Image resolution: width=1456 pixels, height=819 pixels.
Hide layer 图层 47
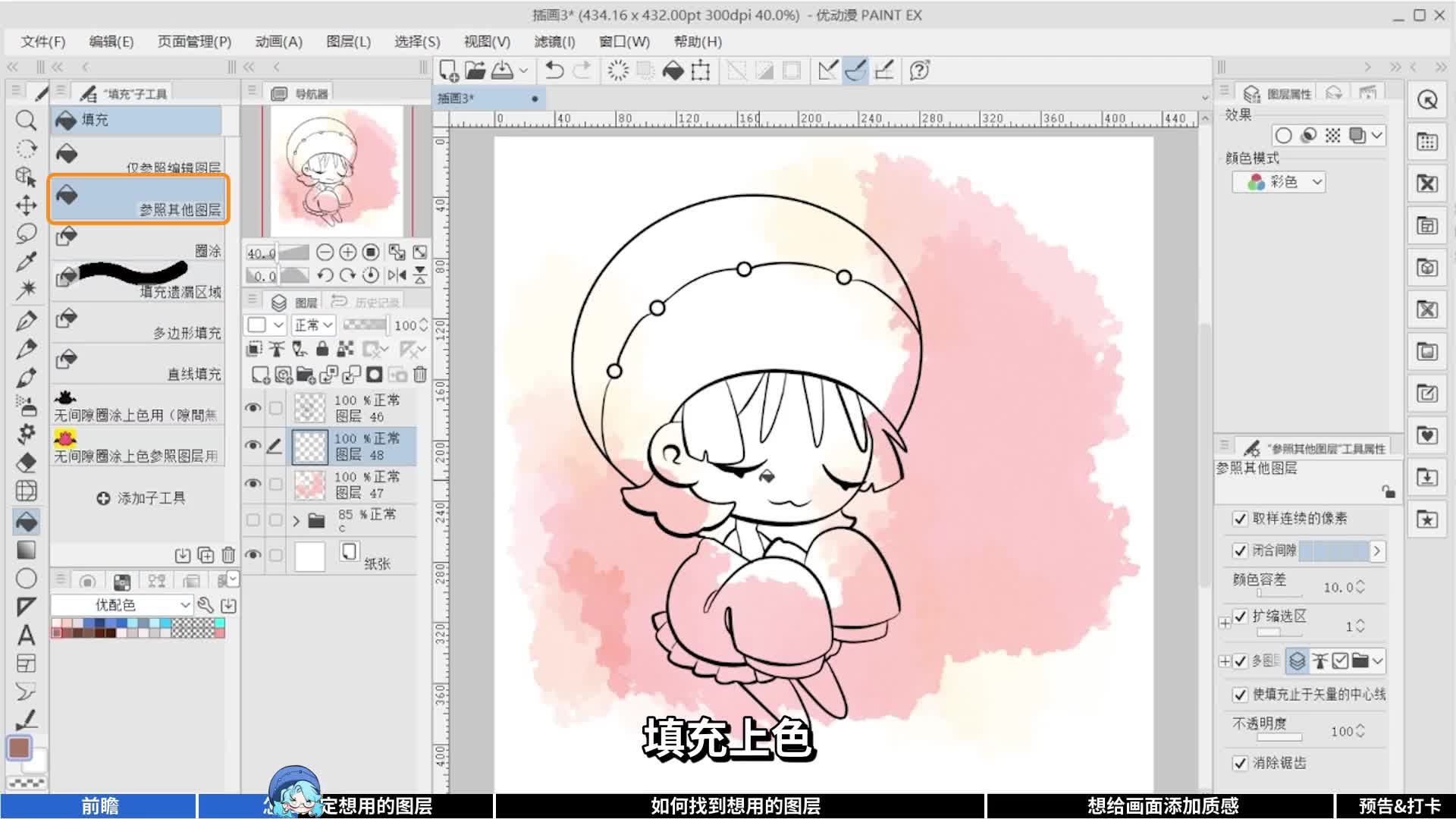coord(253,484)
